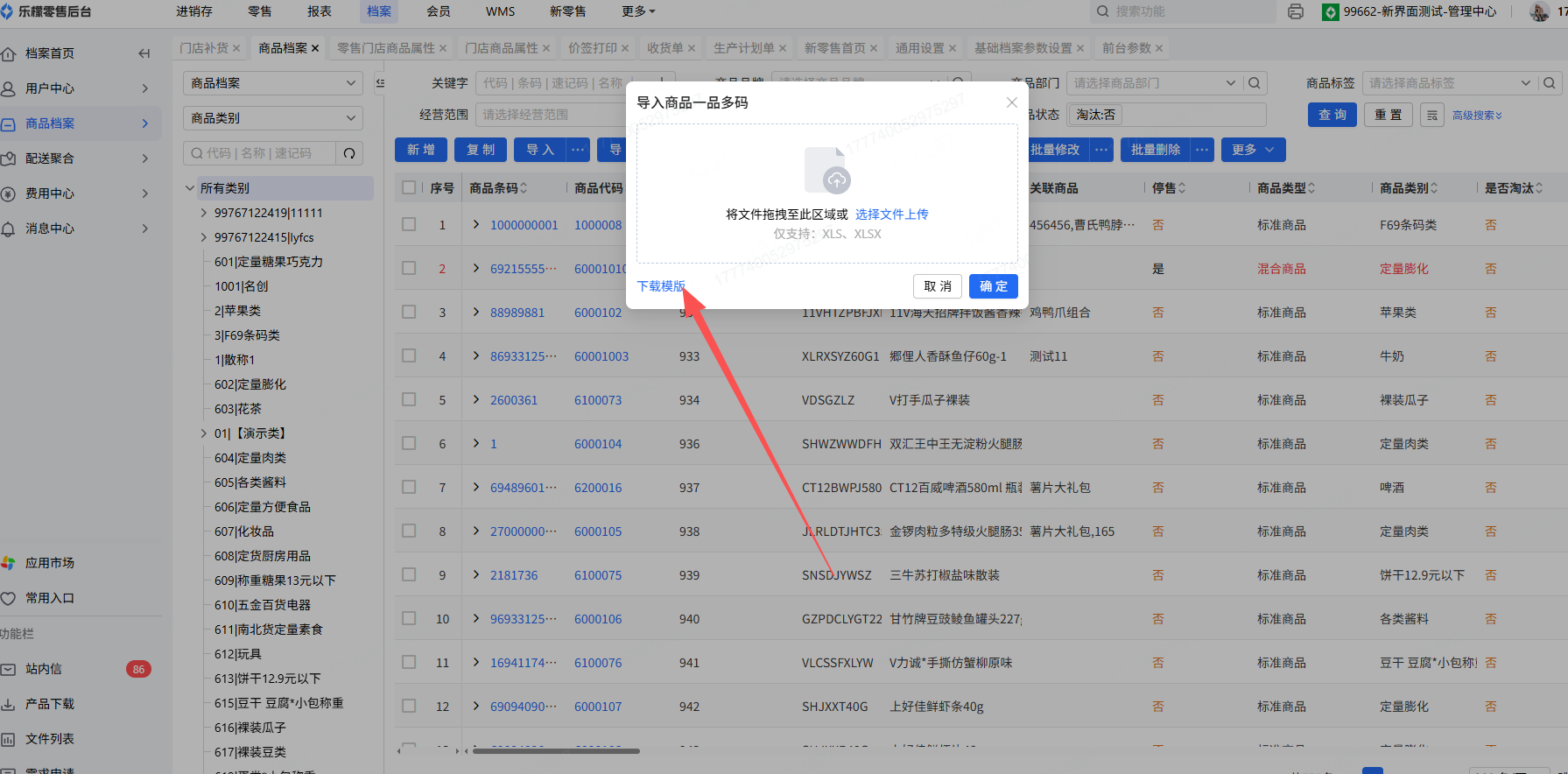The height and width of the screenshot is (774, 1568).
Task: Sort by the 商品条码 column sort icon
Action: click(524, 188)
